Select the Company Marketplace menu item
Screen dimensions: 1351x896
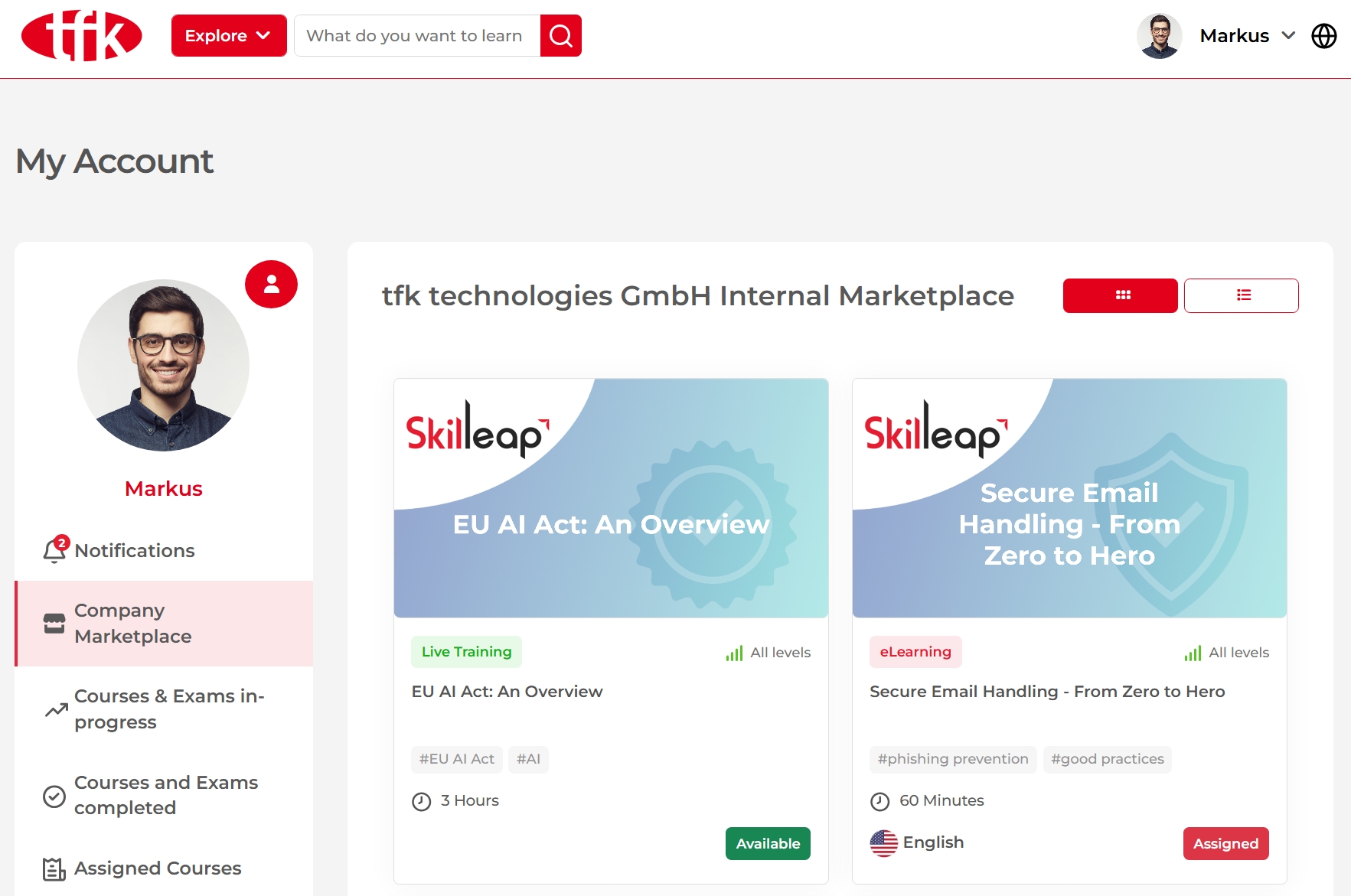tap(164, 624)
